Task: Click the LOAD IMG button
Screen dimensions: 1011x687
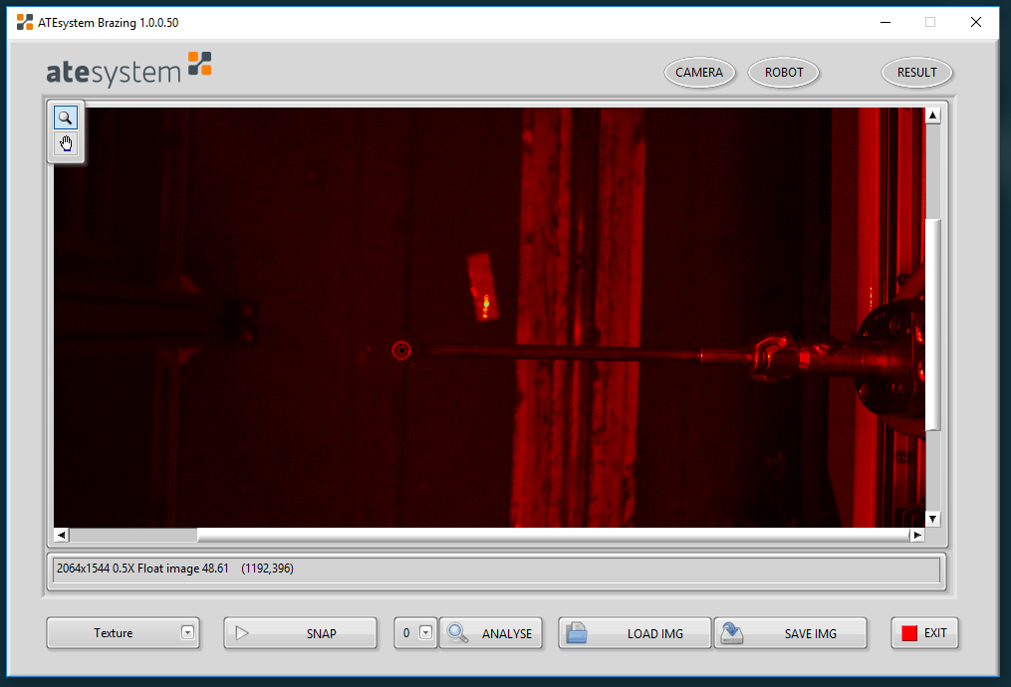Action: pyautogui.click(x=634, y=633)
